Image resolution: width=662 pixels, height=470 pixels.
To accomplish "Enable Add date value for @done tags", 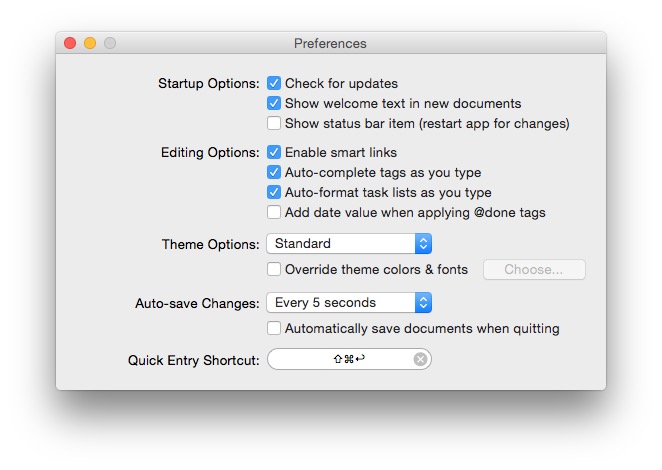I will pyautogui.click(x=274, y=213).
